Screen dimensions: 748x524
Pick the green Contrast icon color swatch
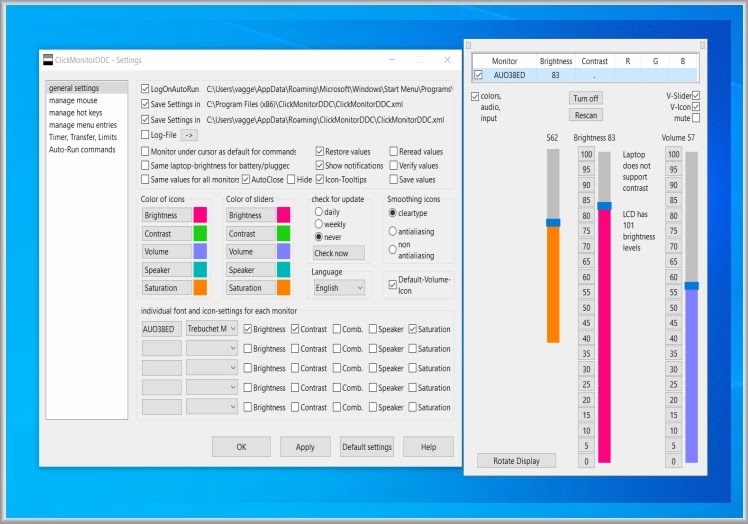click(200, 233)
